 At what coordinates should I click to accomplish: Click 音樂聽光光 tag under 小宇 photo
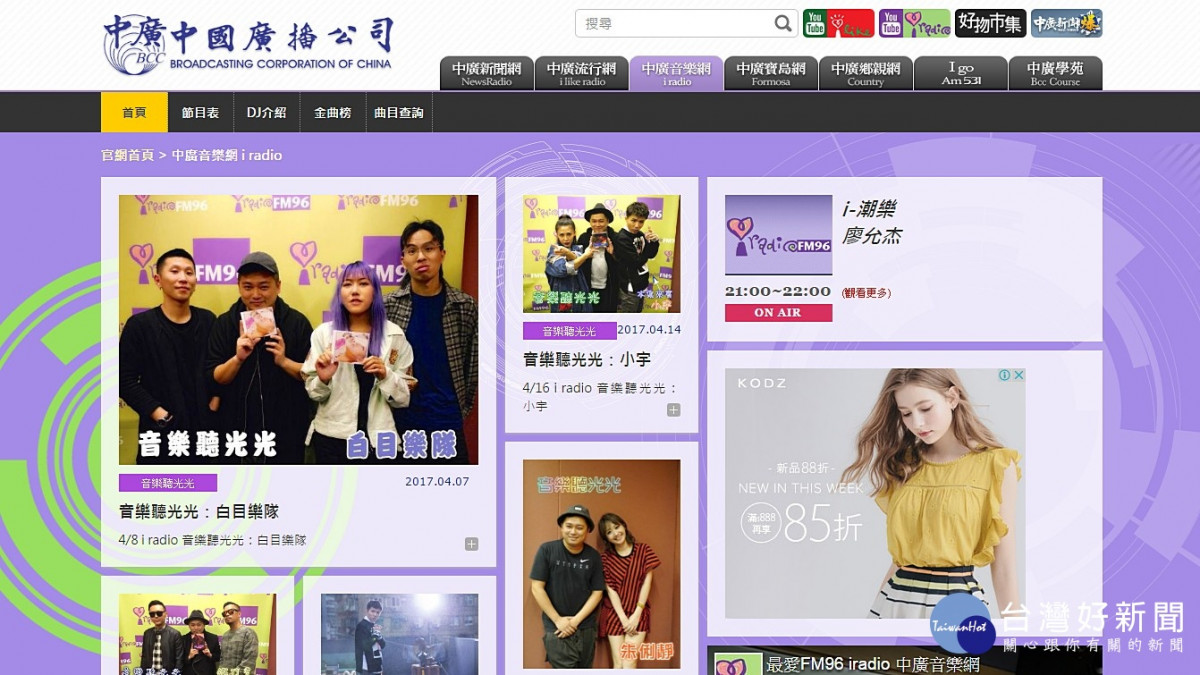coord(570,331)
